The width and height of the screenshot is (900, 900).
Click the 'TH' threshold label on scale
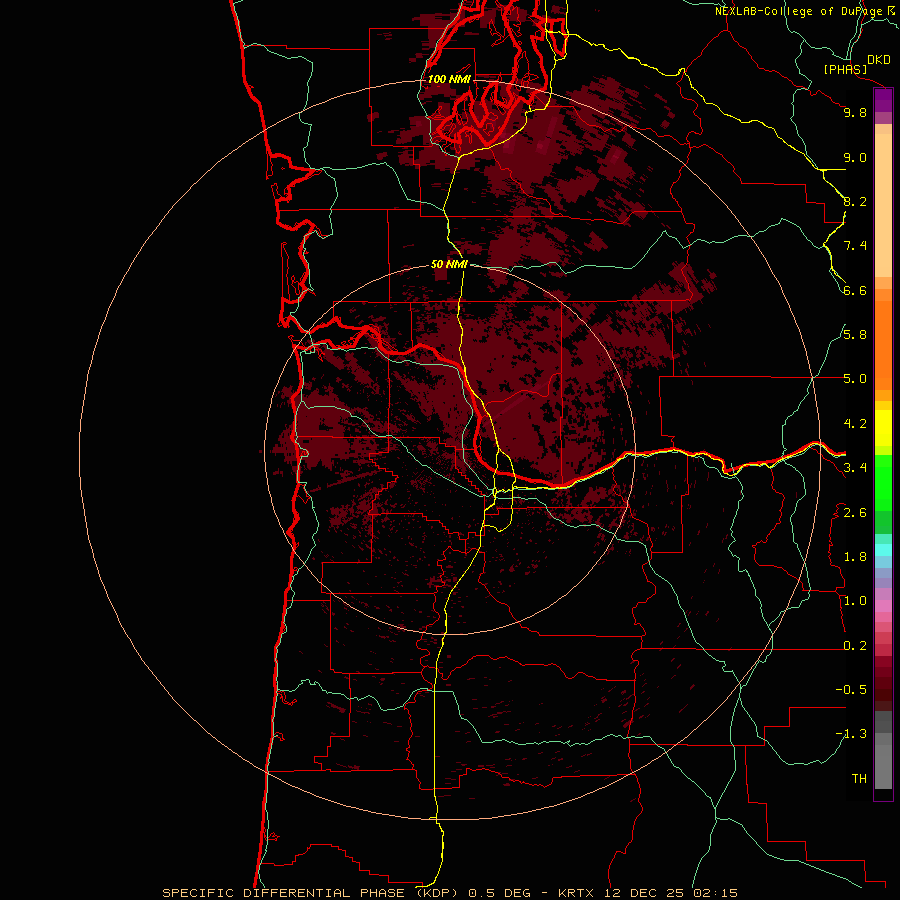click(x=859, y=779)
